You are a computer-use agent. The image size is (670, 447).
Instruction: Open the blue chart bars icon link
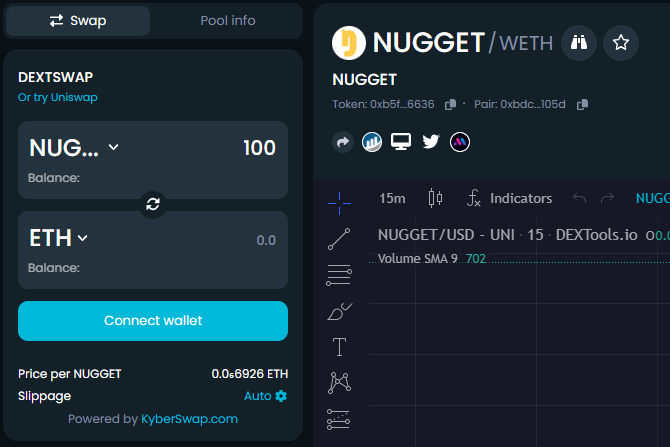point(372,142)
